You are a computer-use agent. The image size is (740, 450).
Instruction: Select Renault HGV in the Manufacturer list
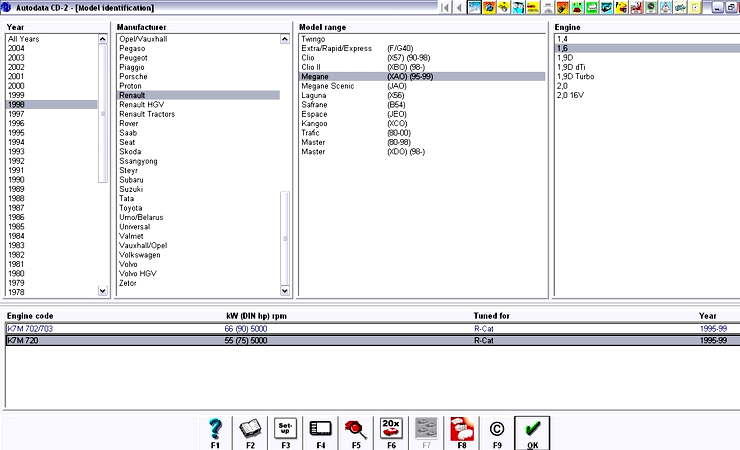(x=198, y=104)
